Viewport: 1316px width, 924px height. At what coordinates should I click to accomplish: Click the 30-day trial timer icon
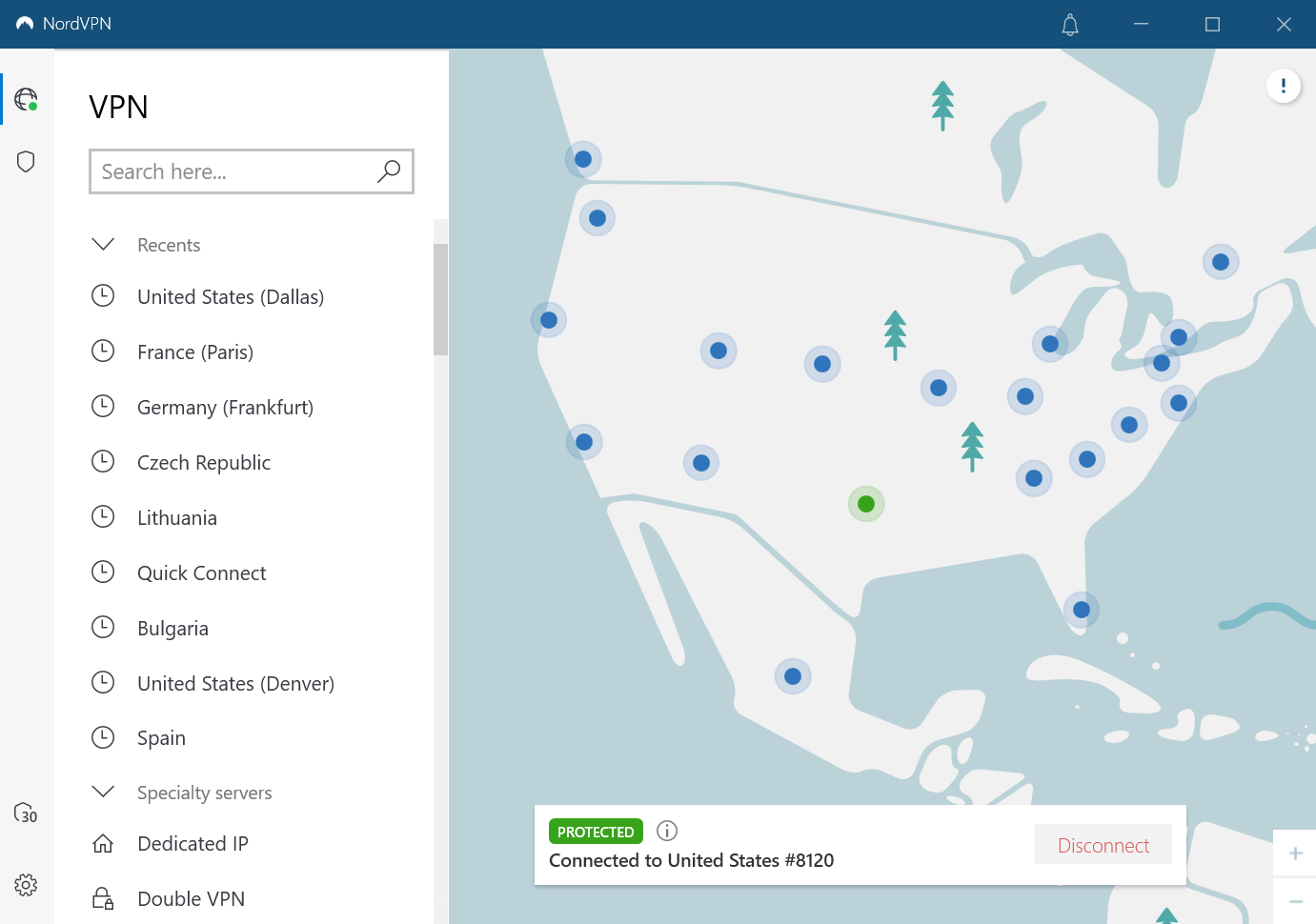point(26,813)
